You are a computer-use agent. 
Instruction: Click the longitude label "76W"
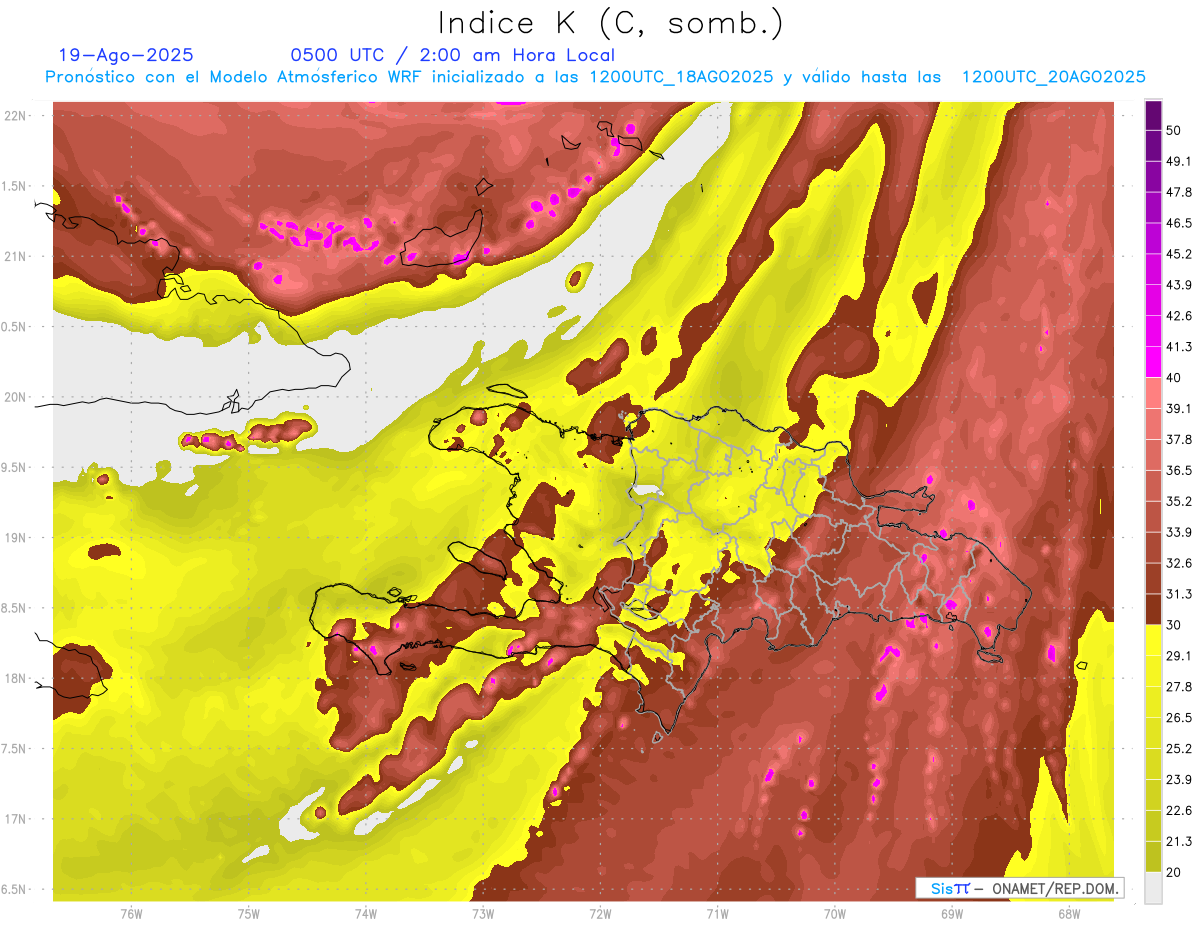[131, 914]
